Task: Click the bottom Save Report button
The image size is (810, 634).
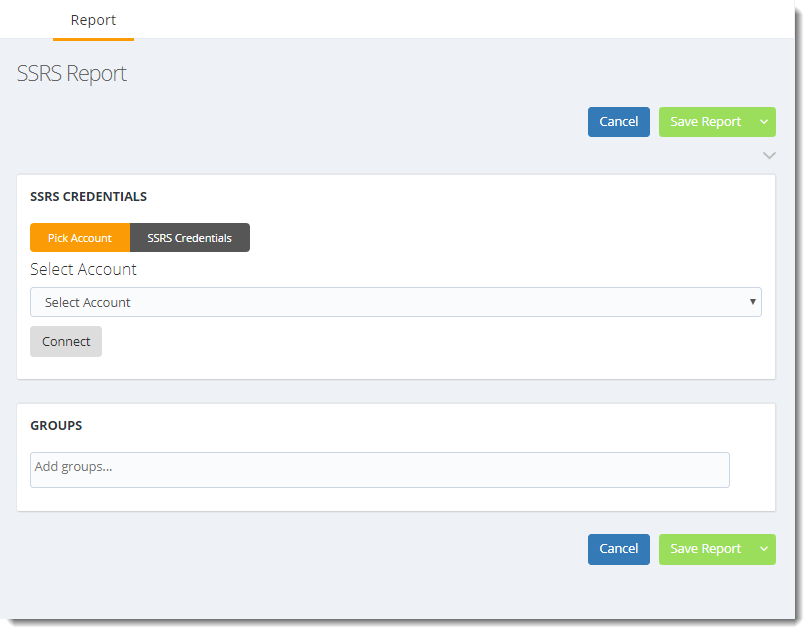Action: click(705, 549)
